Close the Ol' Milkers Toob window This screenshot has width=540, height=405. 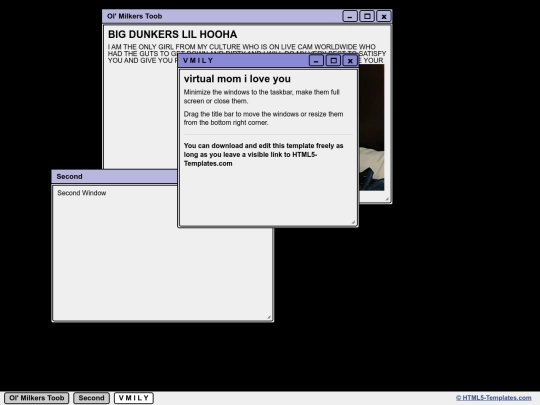(x=384, y=16)
